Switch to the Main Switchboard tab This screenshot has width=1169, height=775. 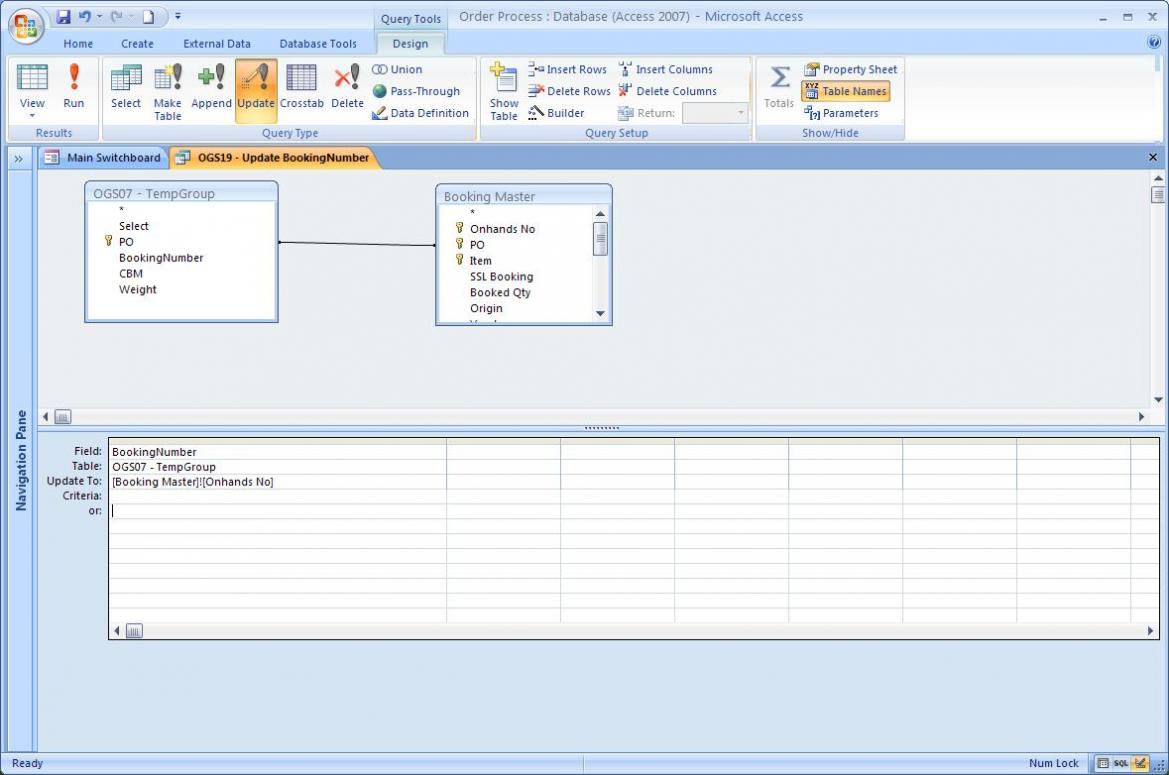click(103, 158)
